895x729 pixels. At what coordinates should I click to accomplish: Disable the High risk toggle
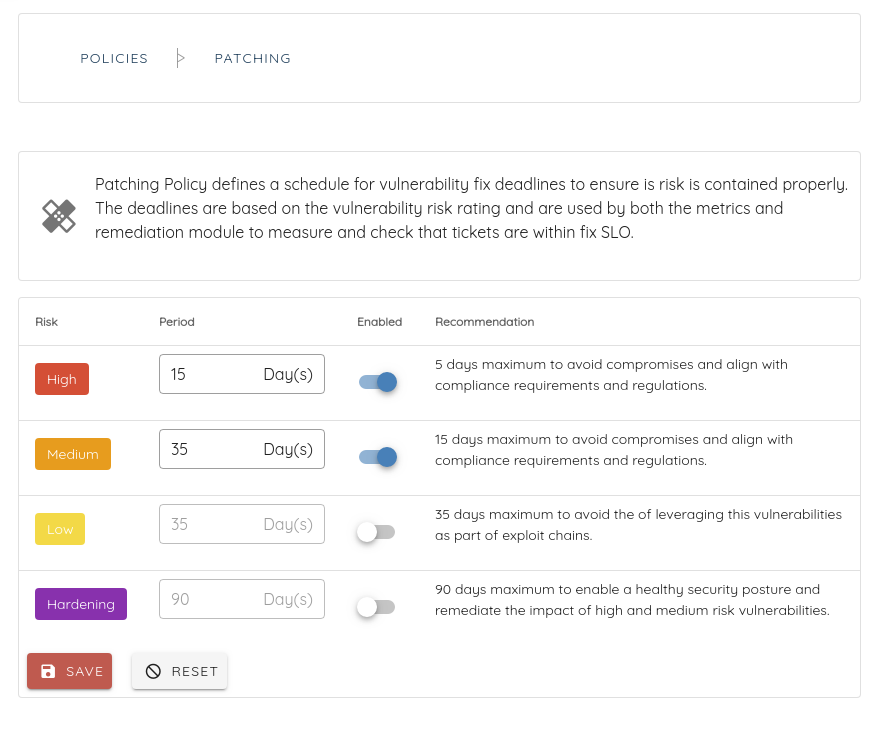click(377, 382)
